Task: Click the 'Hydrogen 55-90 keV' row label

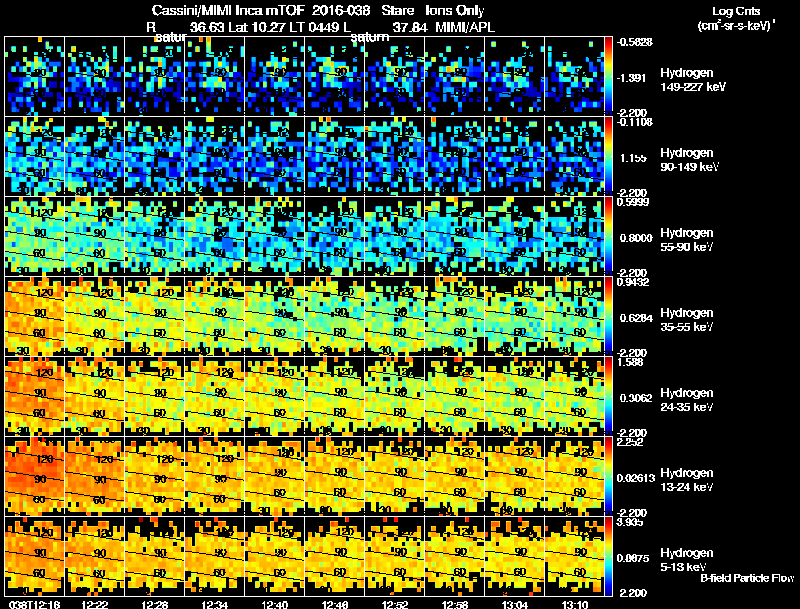Action: (687, 240)
